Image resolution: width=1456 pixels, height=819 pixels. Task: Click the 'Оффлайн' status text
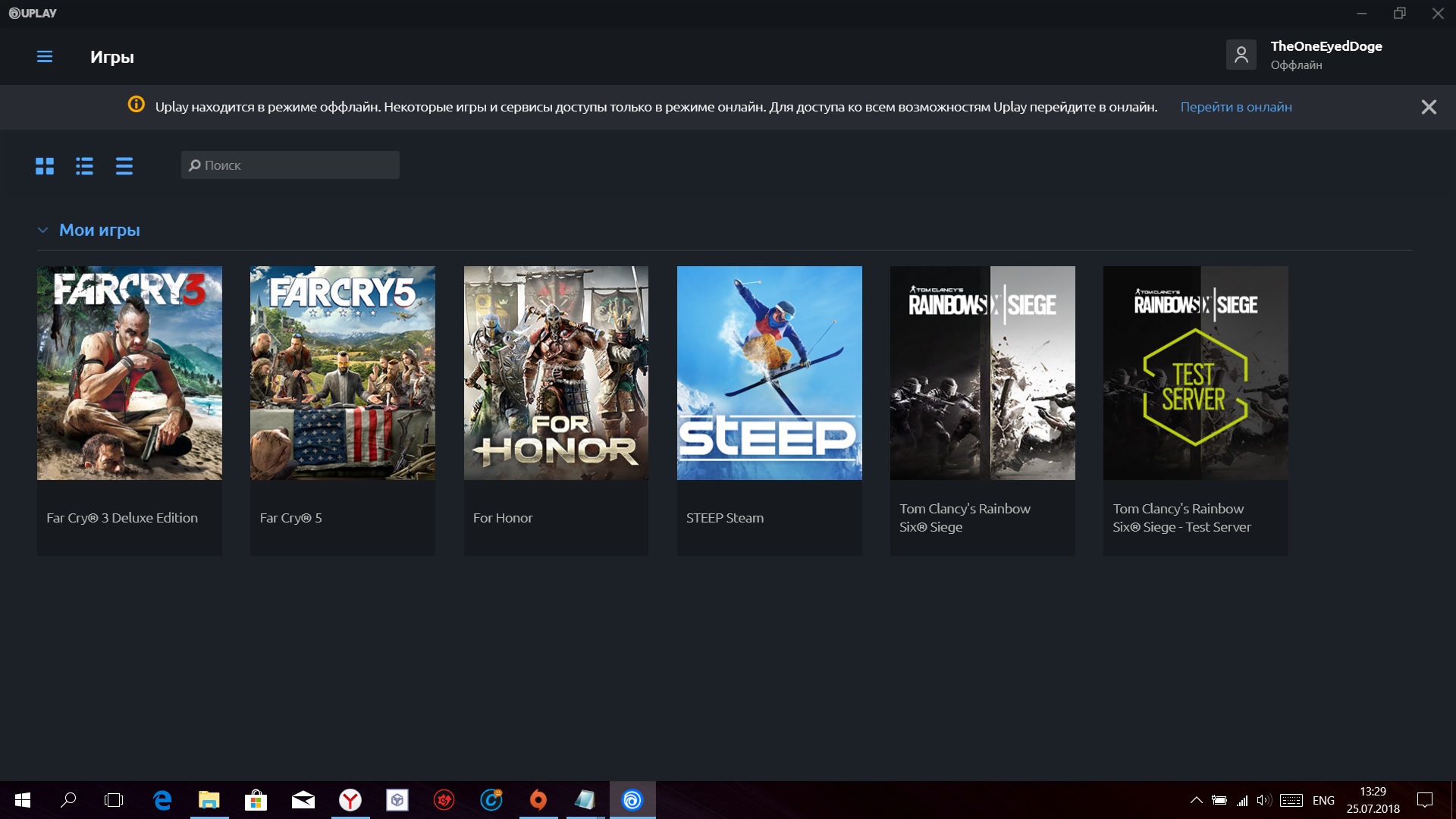pyautogui.click(x=1296, y=65)
